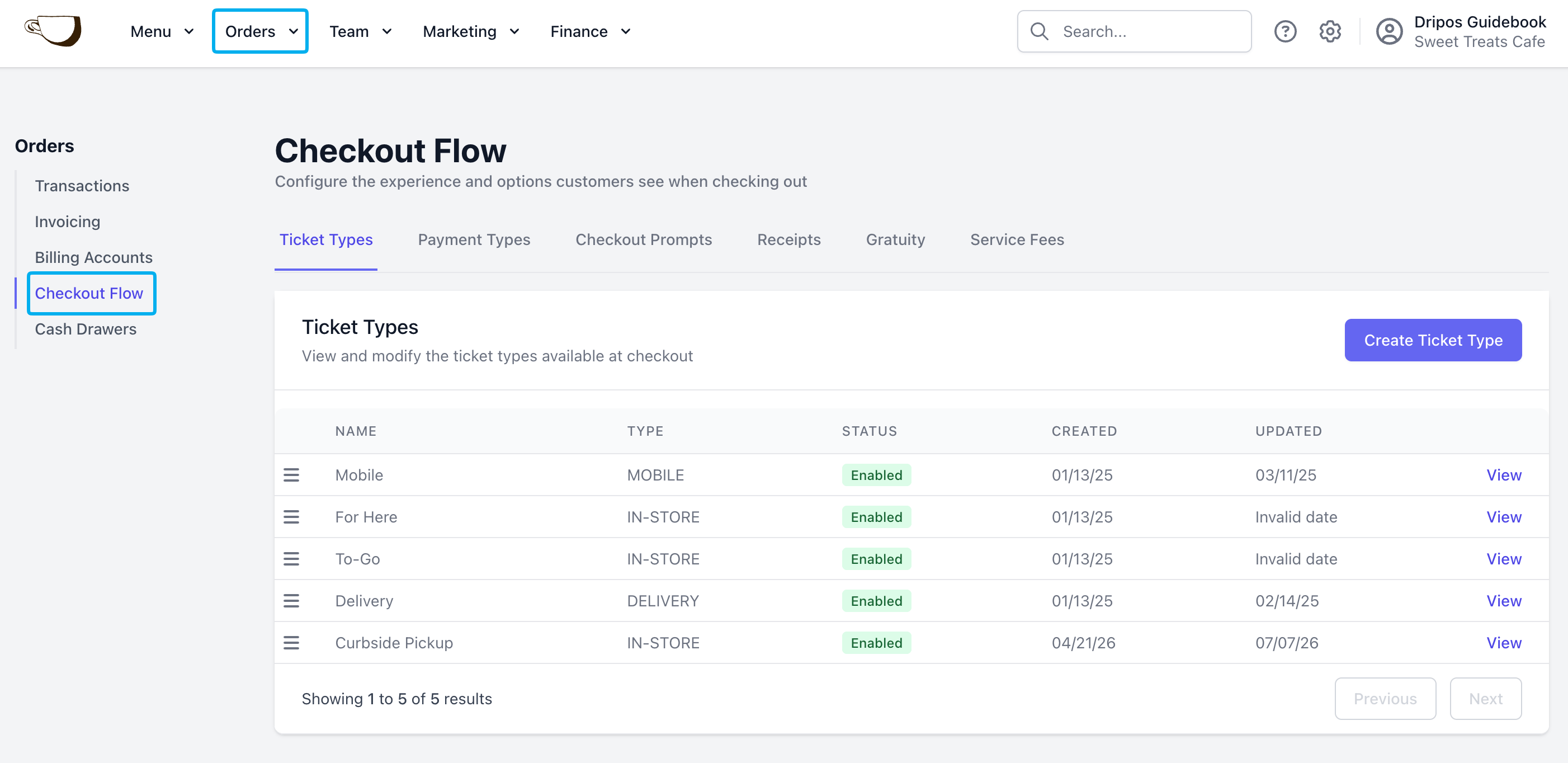Click the Next pagination button
The image size is (1568, 763).
point(1485,699)
